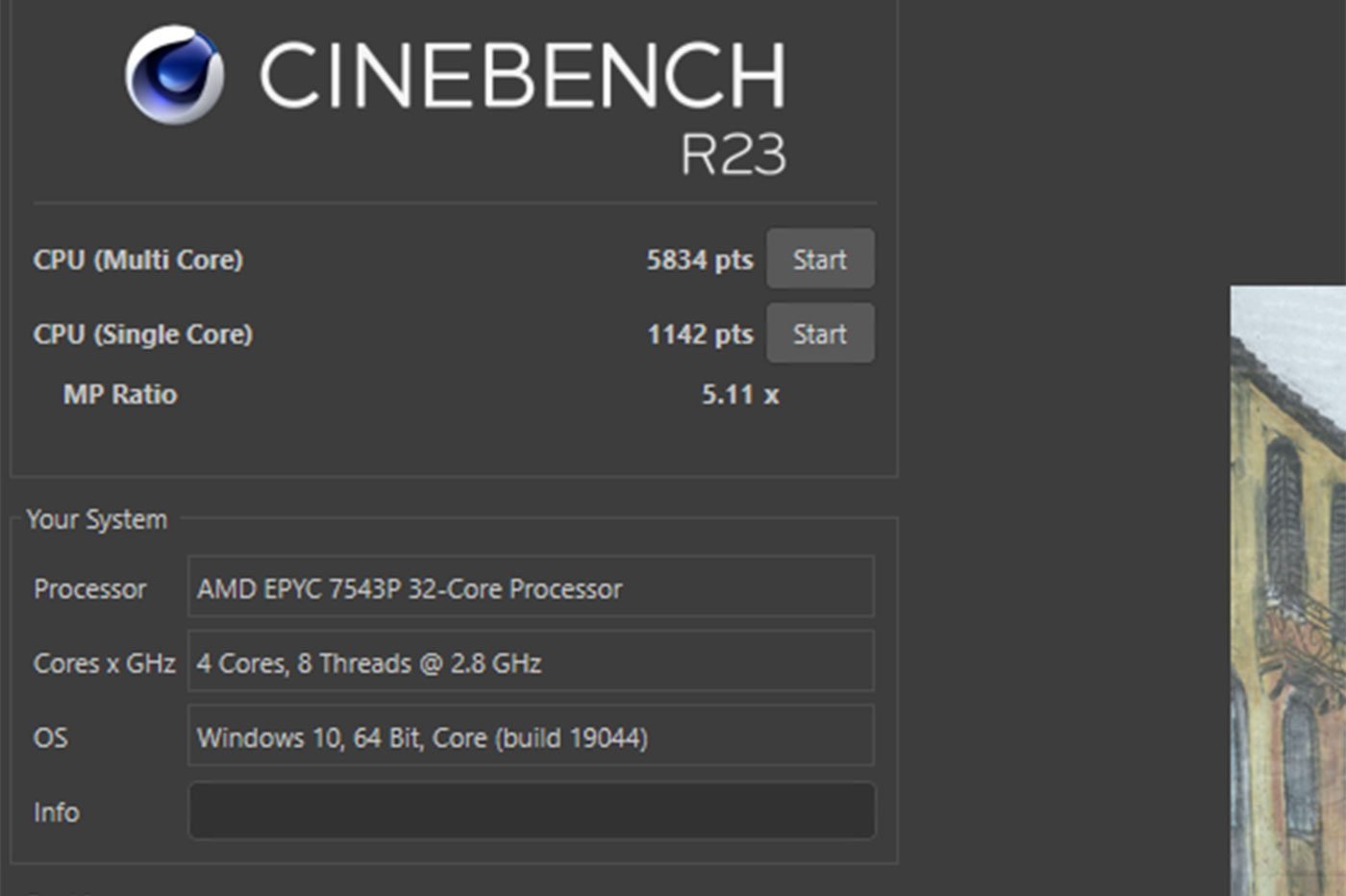
Task: Click the 1142 pts single core score
Action: click(699, 335)
